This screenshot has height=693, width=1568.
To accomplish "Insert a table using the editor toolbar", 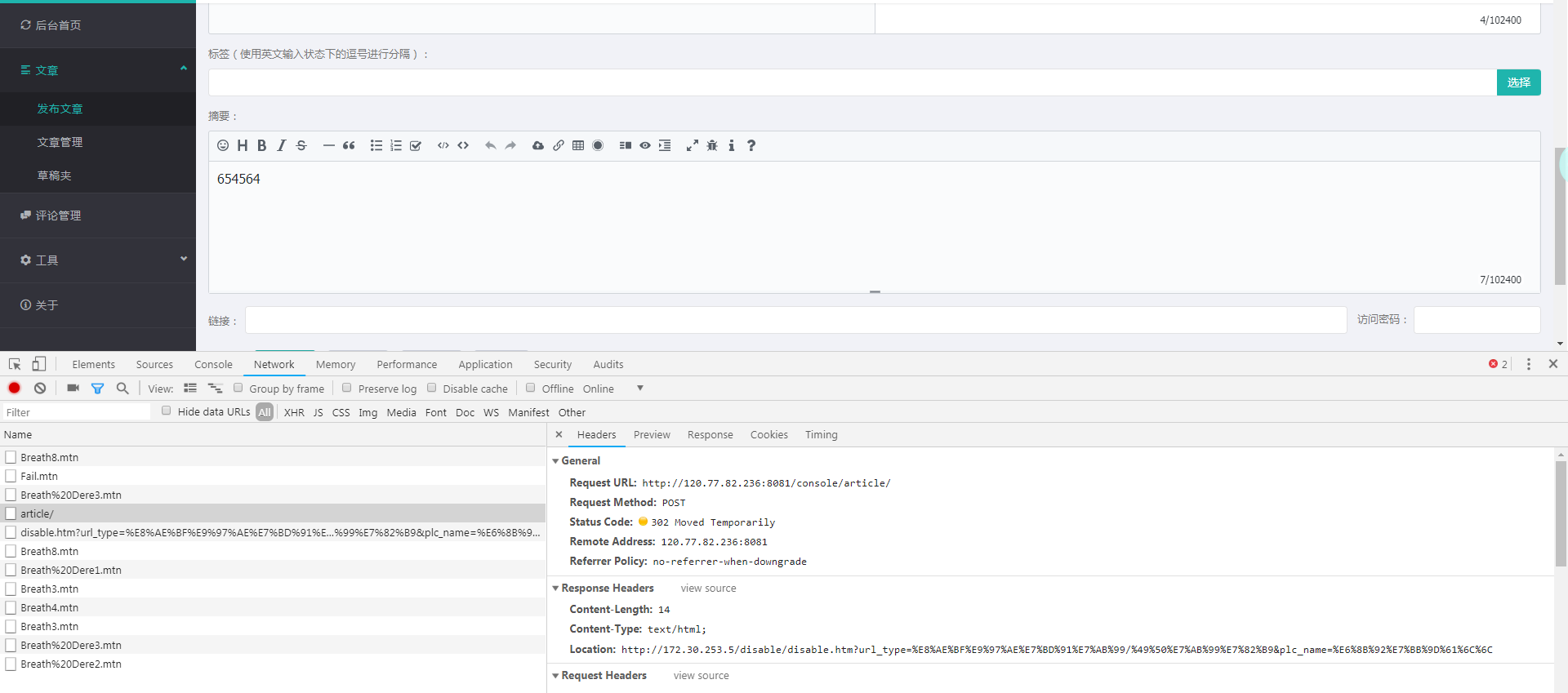I will 578,145.
